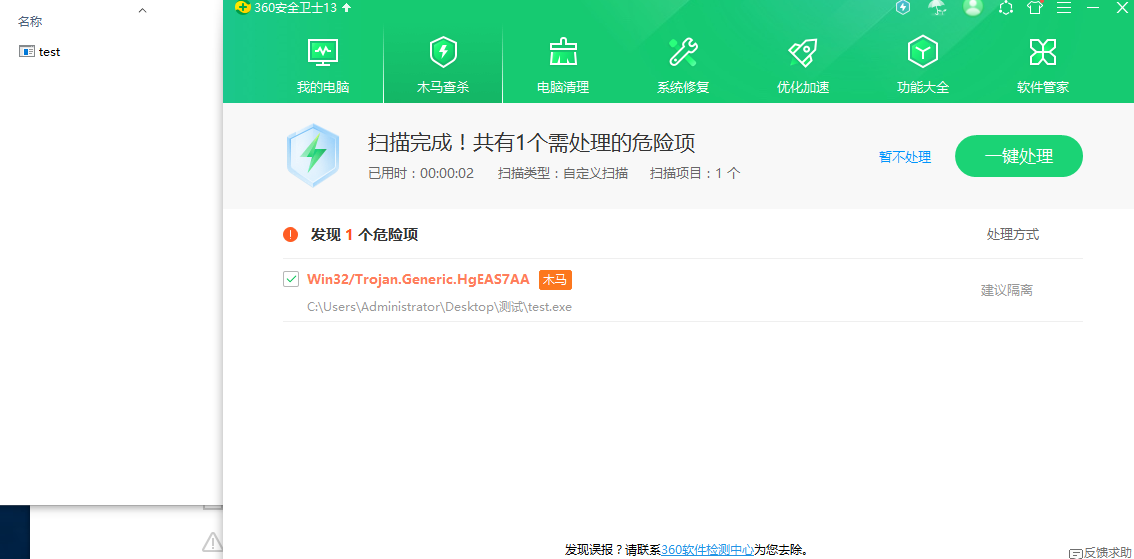Select the test file in Explorer window
This screenshot has width=1134, height=559.
[x=40, y=52]
